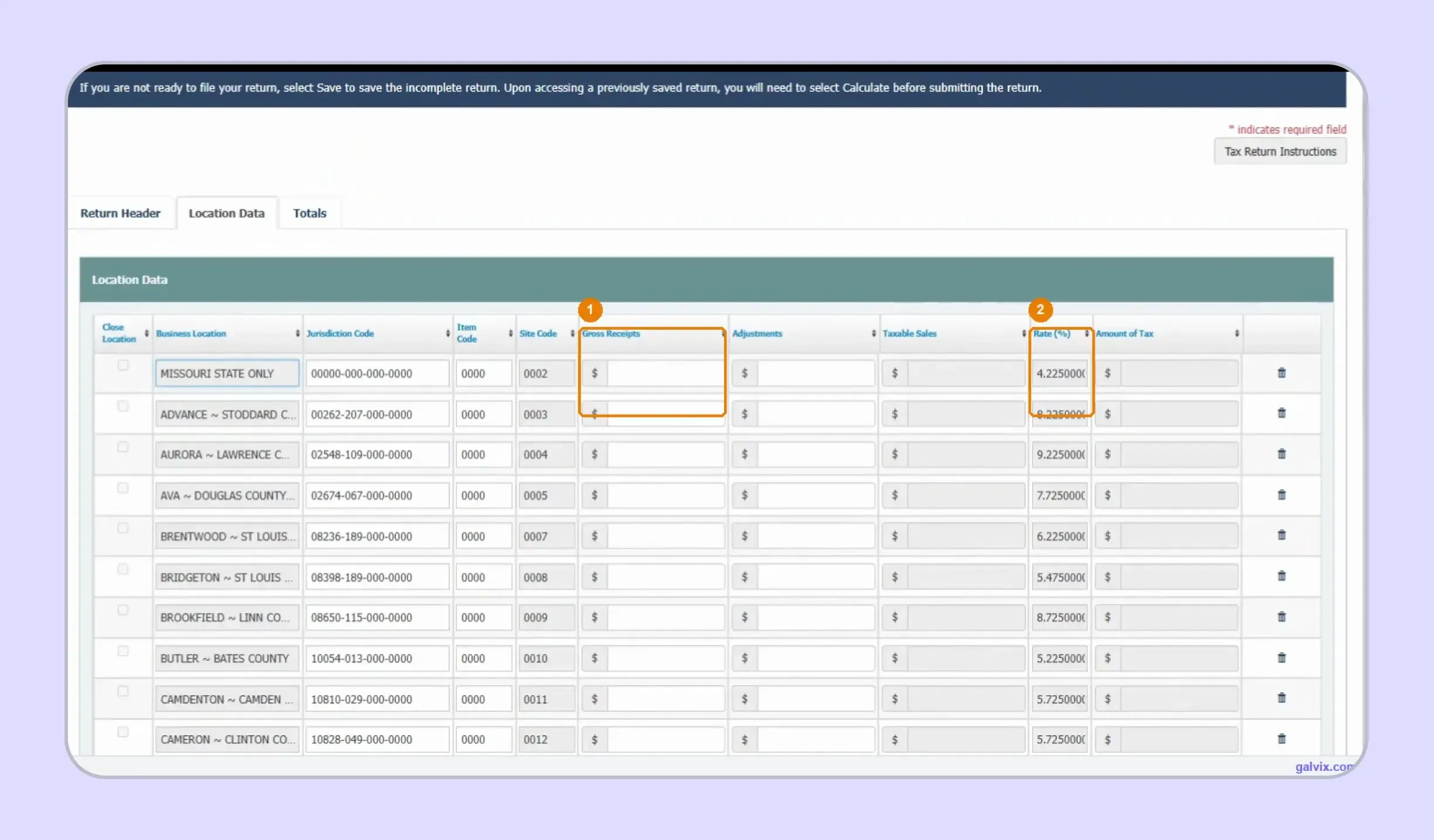
Task: Sort by Close Location column header
Action: click(125, 333)
